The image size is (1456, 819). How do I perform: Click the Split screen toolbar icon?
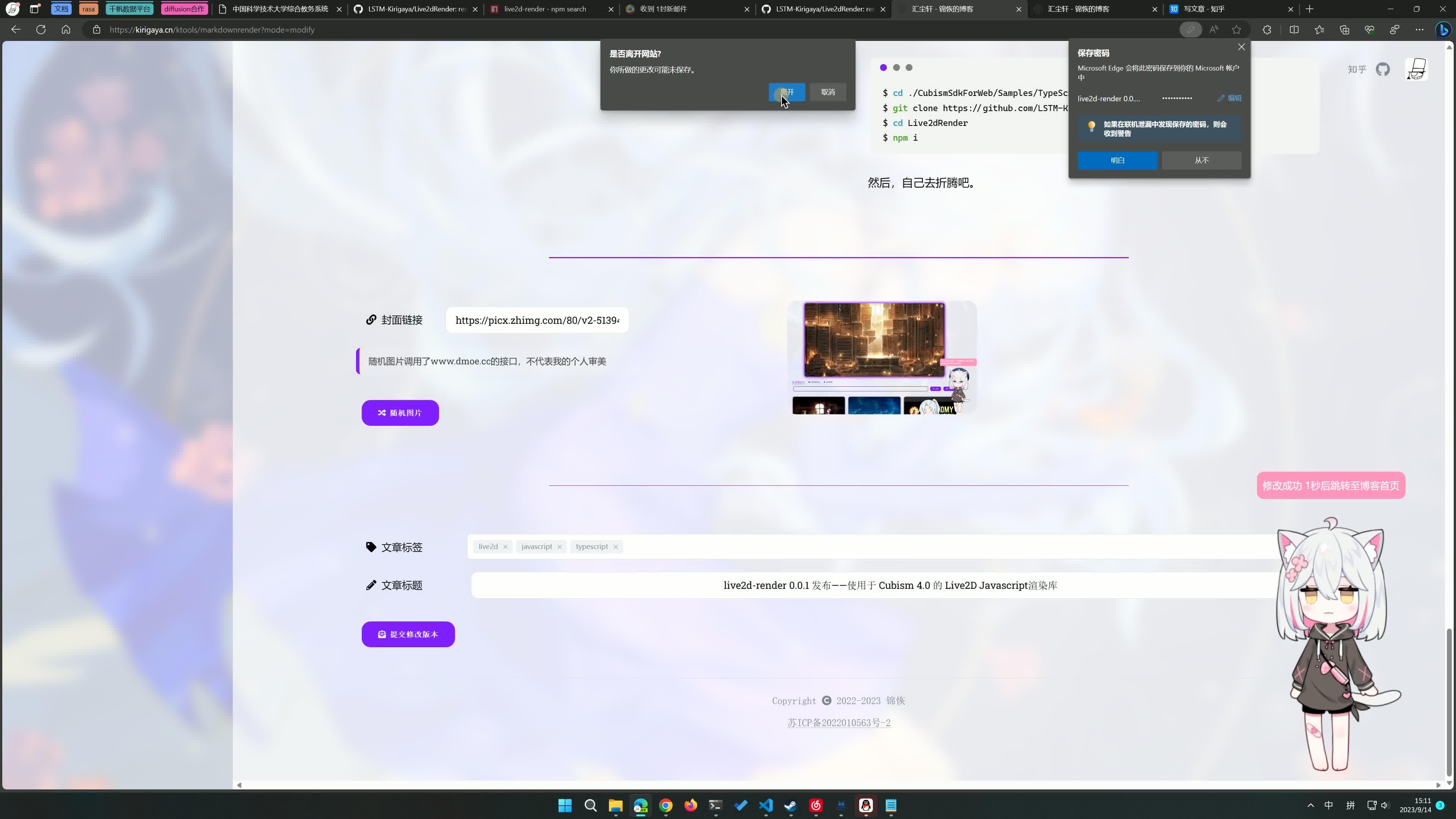tap(1294, 30)
